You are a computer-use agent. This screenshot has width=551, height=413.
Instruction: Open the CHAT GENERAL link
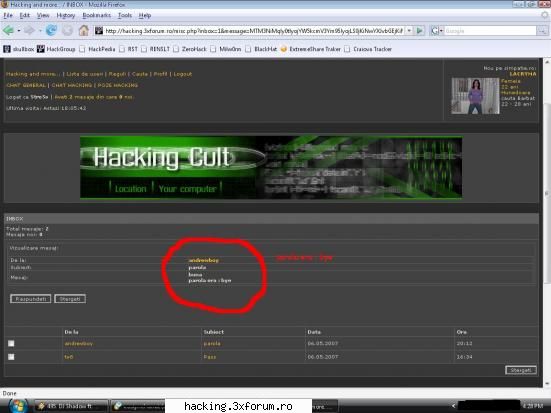pyautogui.click(x=26, y=85)
